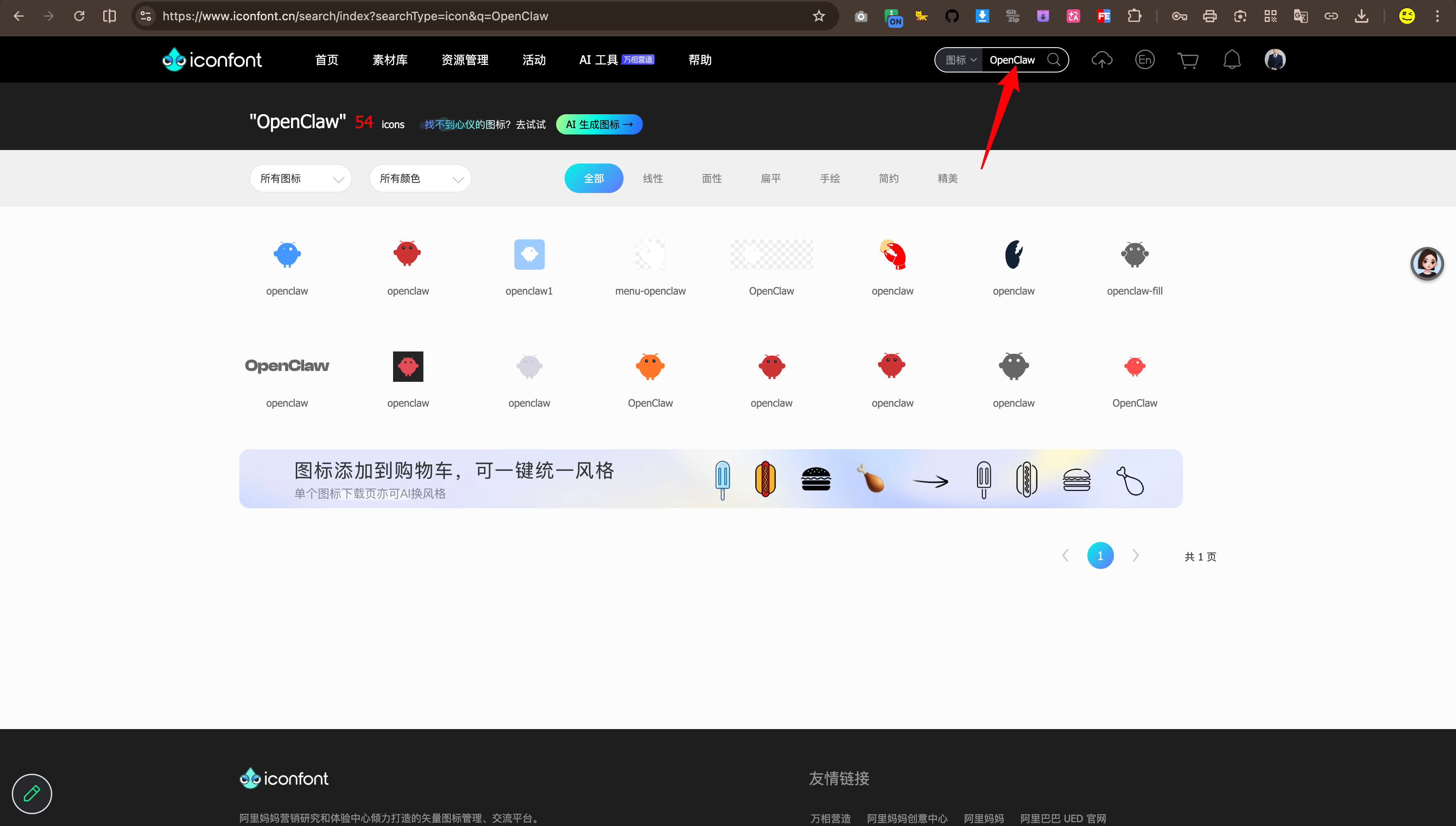Open the browser three-dot menu

point(1437,16)
